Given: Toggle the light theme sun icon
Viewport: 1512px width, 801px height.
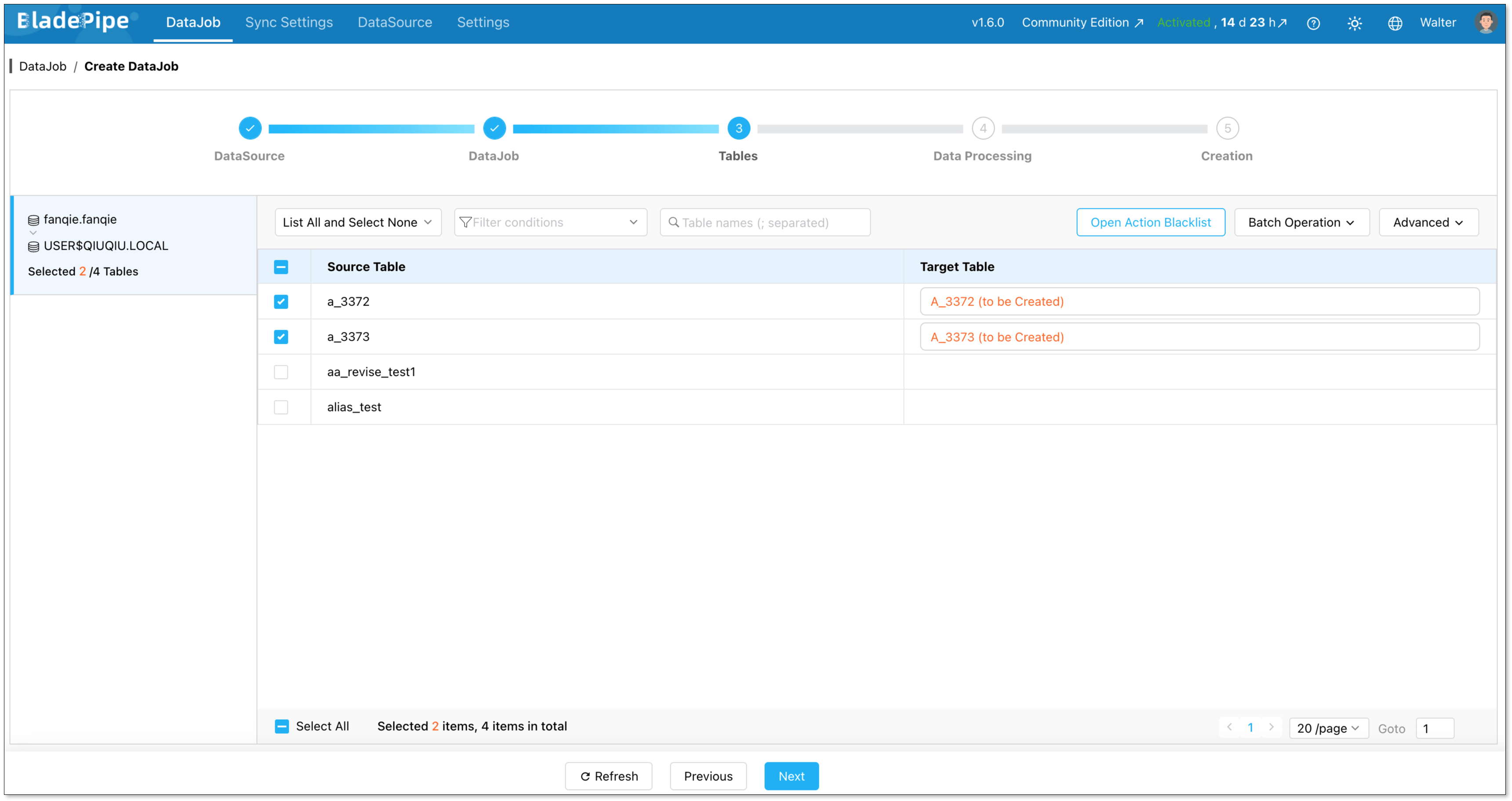Looking at the screenshot, I should coord(1354,23).
